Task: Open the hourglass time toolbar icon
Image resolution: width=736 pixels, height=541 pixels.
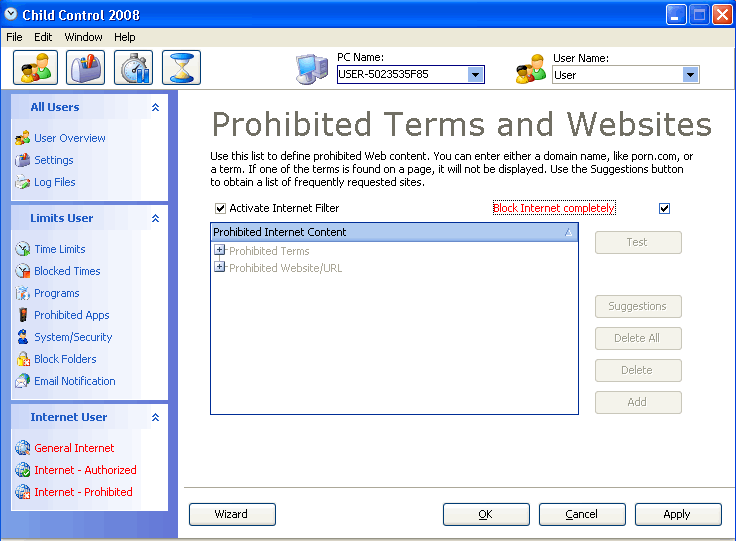Action: 181,68
